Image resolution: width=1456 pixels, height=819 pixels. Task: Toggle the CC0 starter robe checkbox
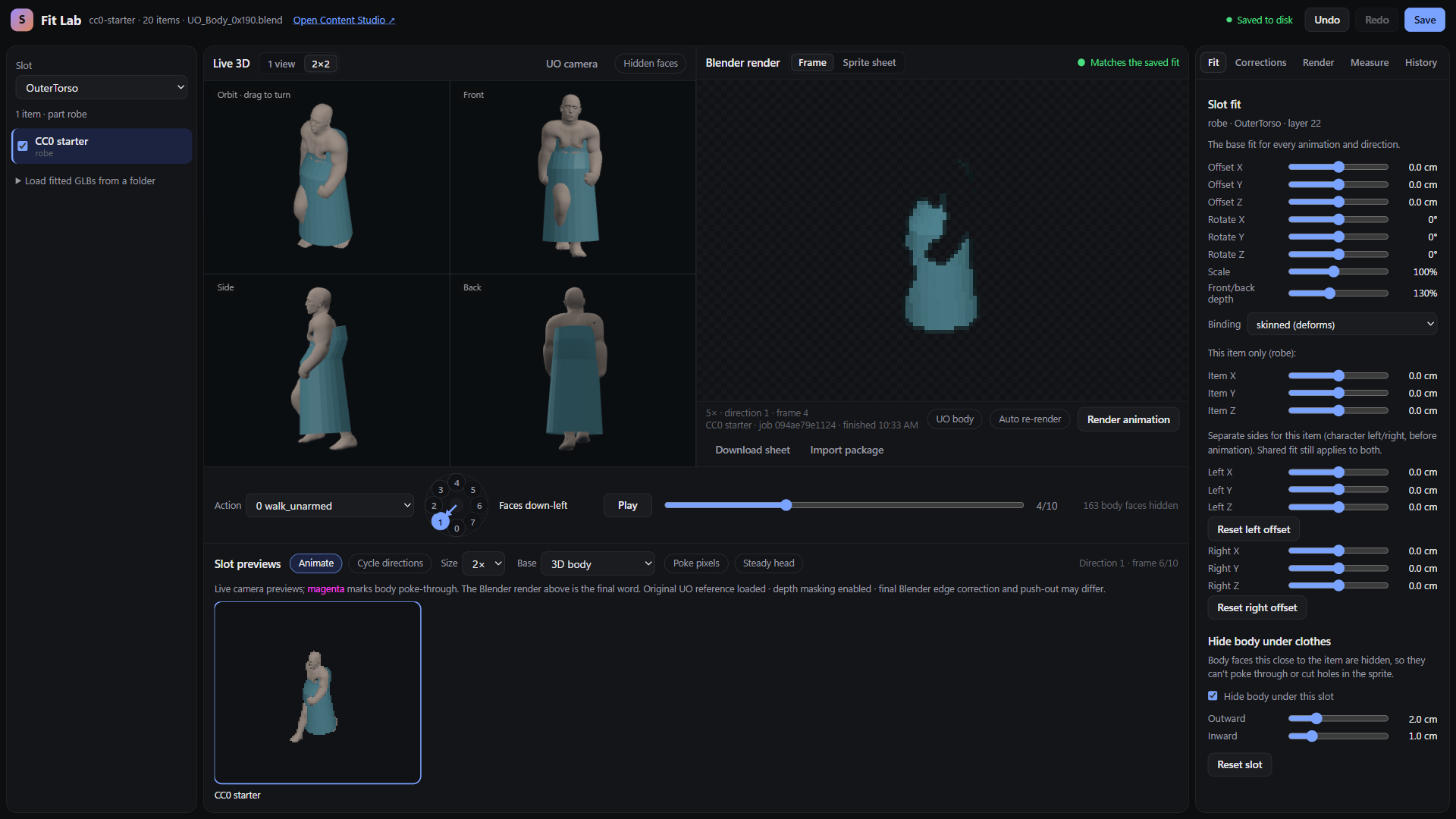click(23, 146)
